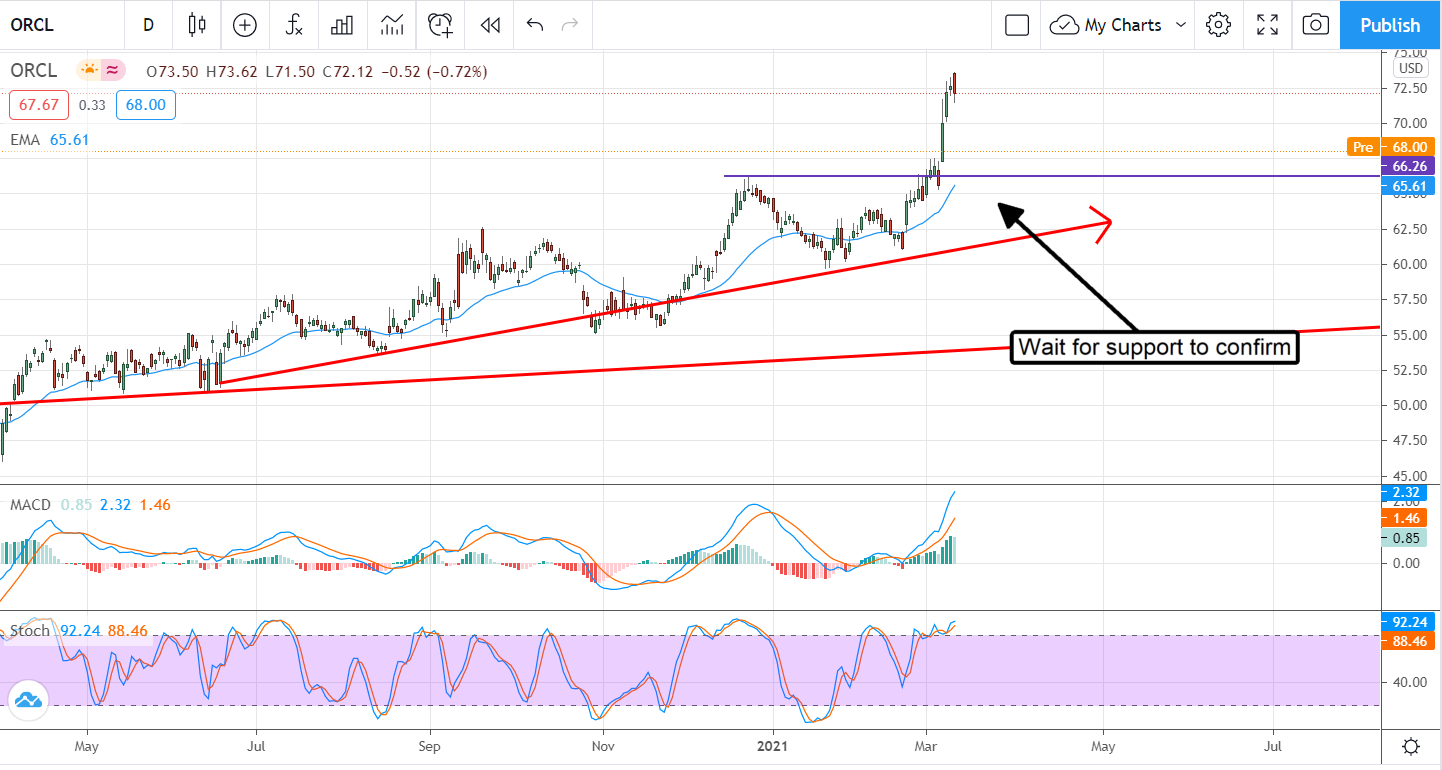Select the MACD indicator label
1442x770 pixels.
(x=30, y=505)
